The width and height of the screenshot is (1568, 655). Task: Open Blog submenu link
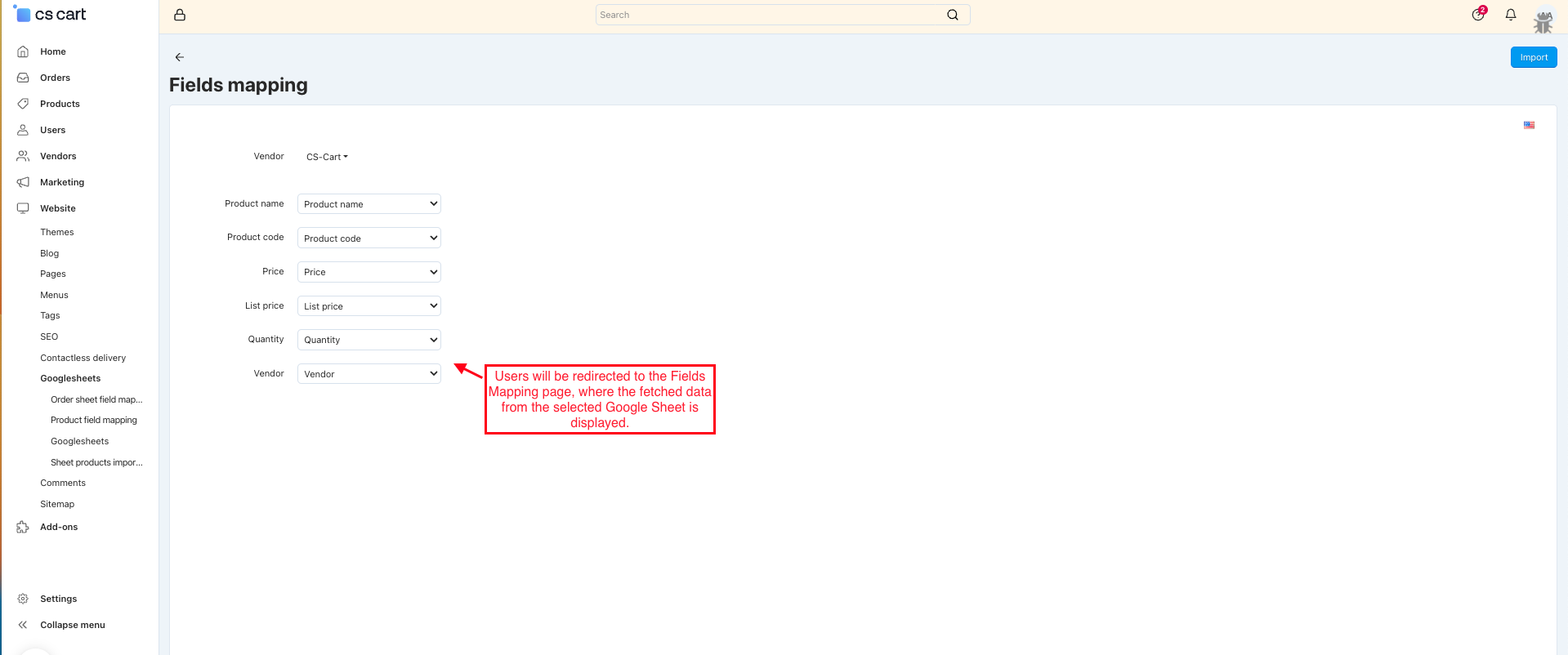(x=50, y=253)
